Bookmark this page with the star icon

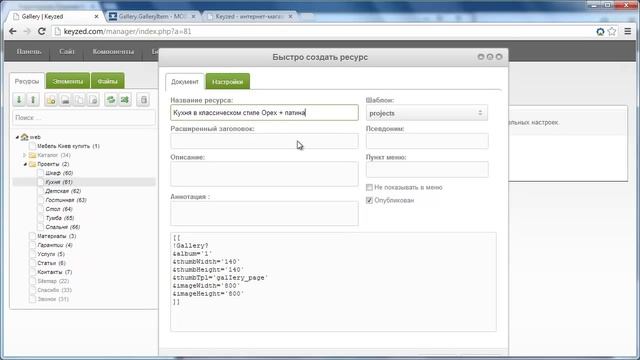click(x=612, y=31)
